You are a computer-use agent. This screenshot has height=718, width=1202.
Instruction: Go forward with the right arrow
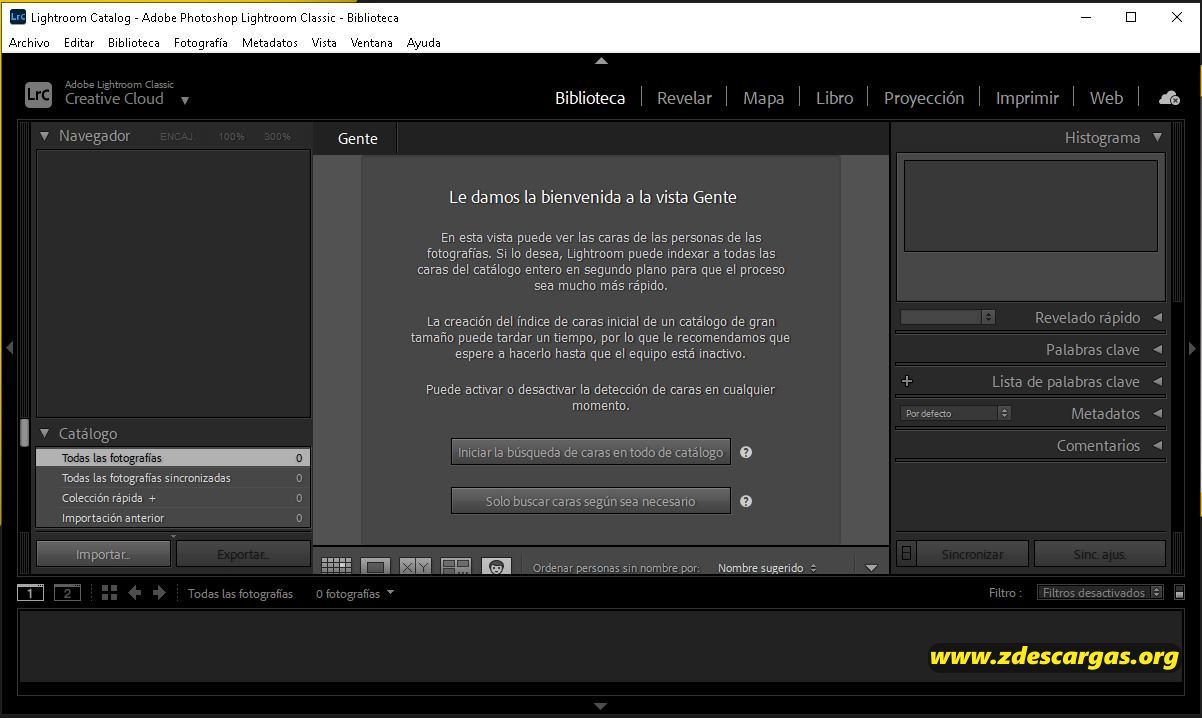159,593
